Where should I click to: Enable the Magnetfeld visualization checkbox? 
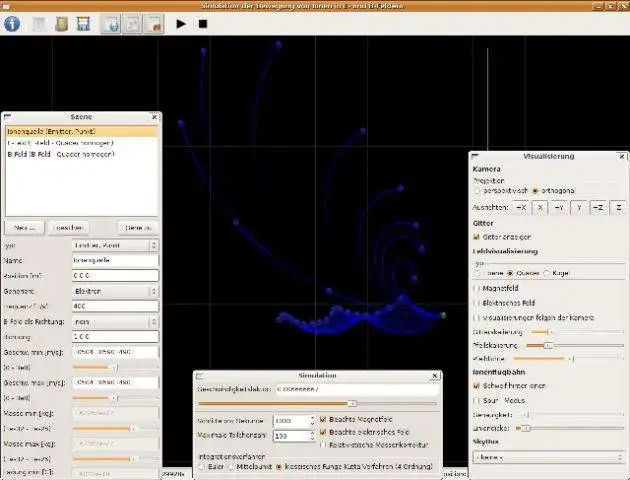pyautogui.click(x=477, y=287)
